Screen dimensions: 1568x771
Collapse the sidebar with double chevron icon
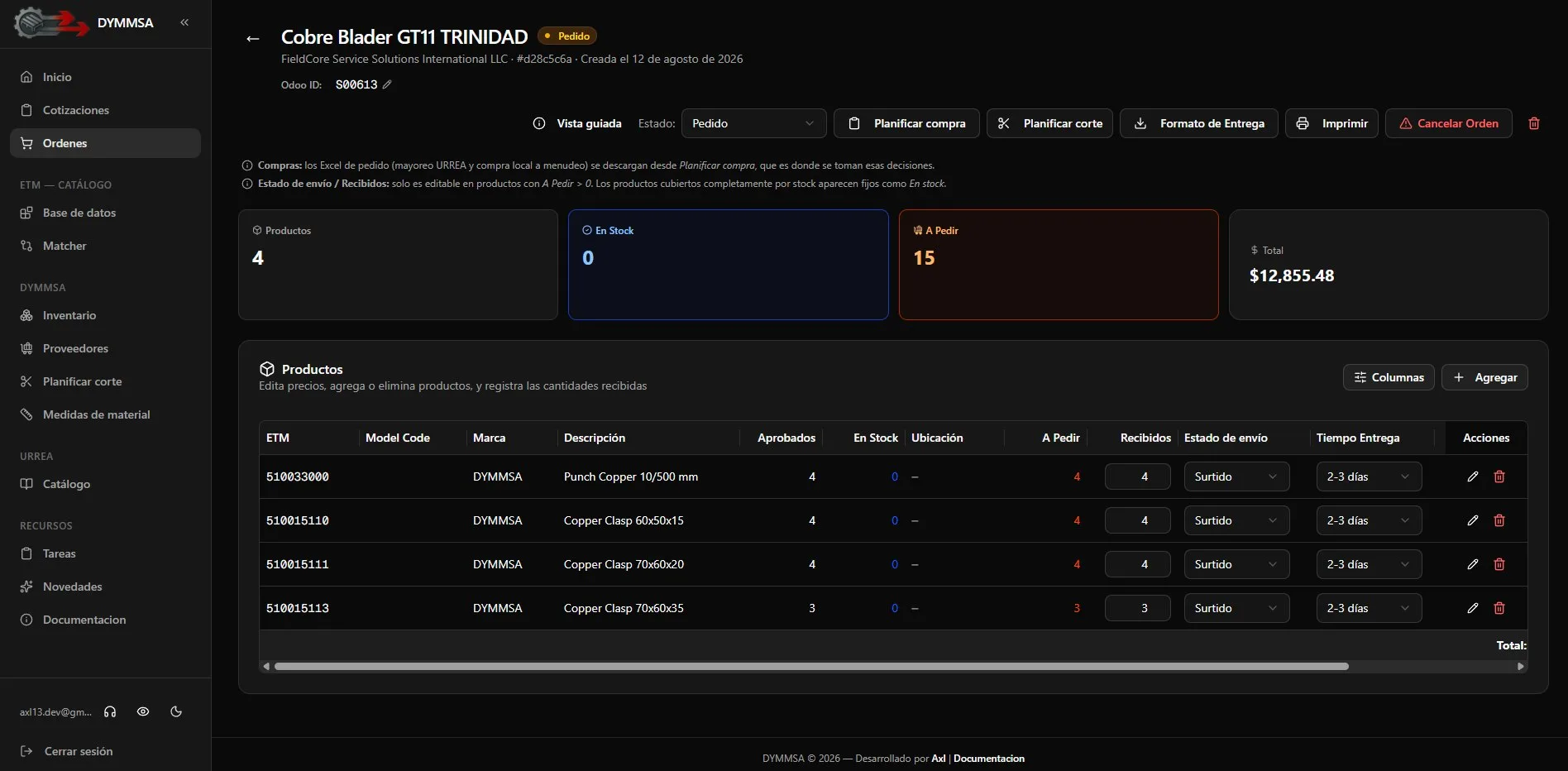184,22
